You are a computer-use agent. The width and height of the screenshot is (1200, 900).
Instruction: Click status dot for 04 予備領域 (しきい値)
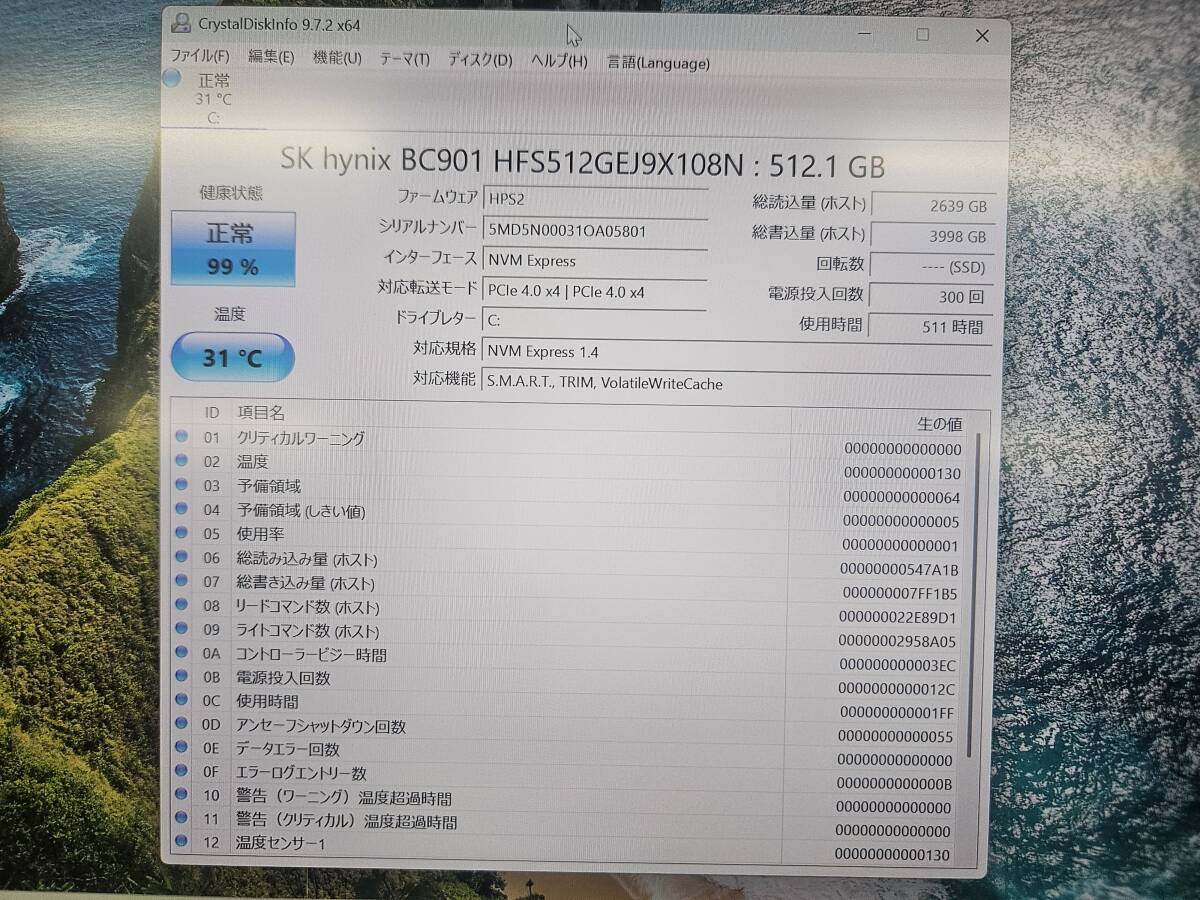pyautogui.click(x=182, y=509)
